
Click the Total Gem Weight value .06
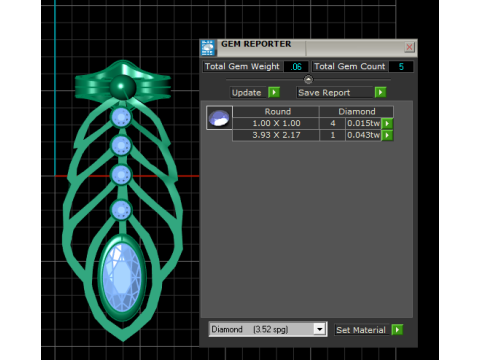coord(296,67)
